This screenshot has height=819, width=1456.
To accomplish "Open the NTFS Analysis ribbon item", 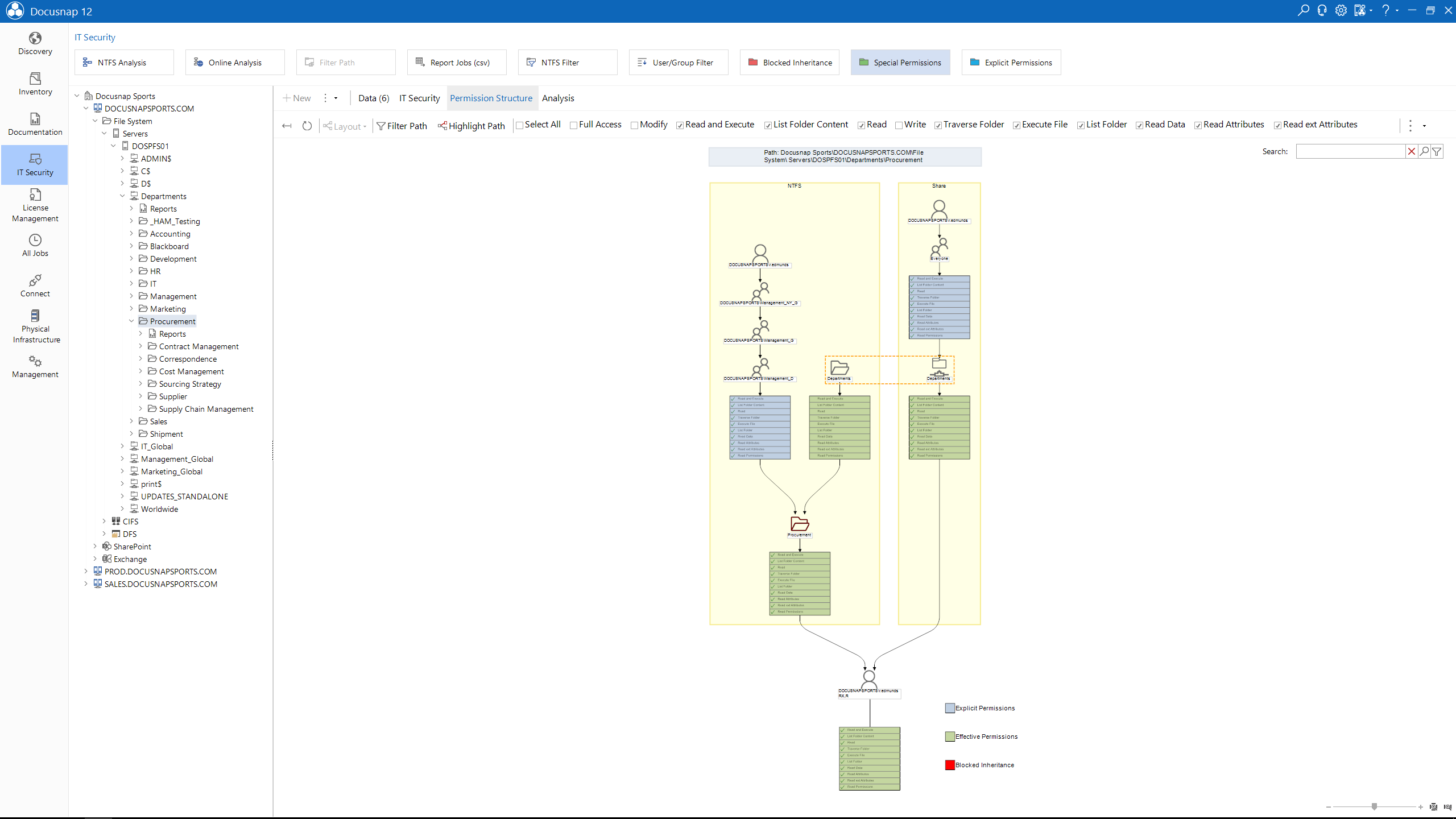I will point(124,62).
